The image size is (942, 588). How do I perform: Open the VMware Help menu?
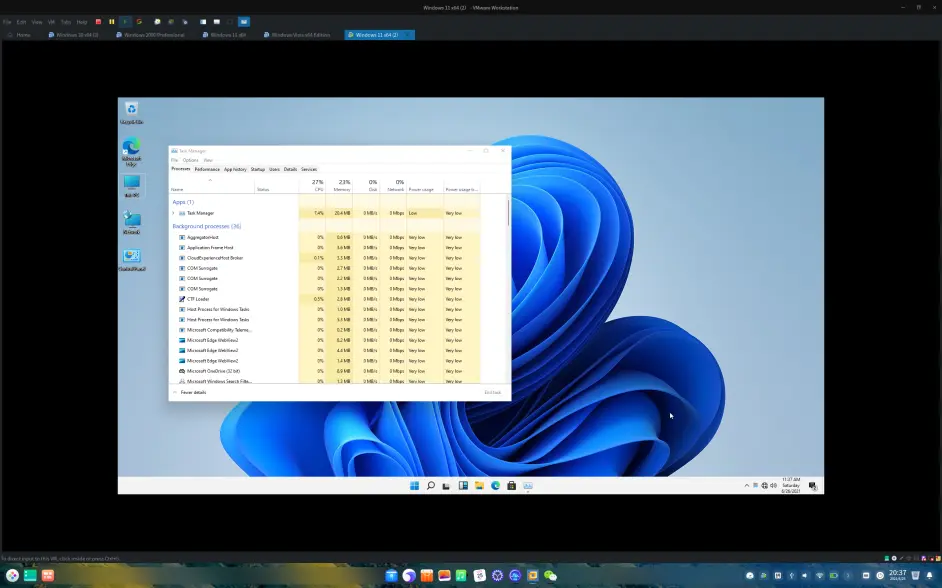(x=82, y=22)
